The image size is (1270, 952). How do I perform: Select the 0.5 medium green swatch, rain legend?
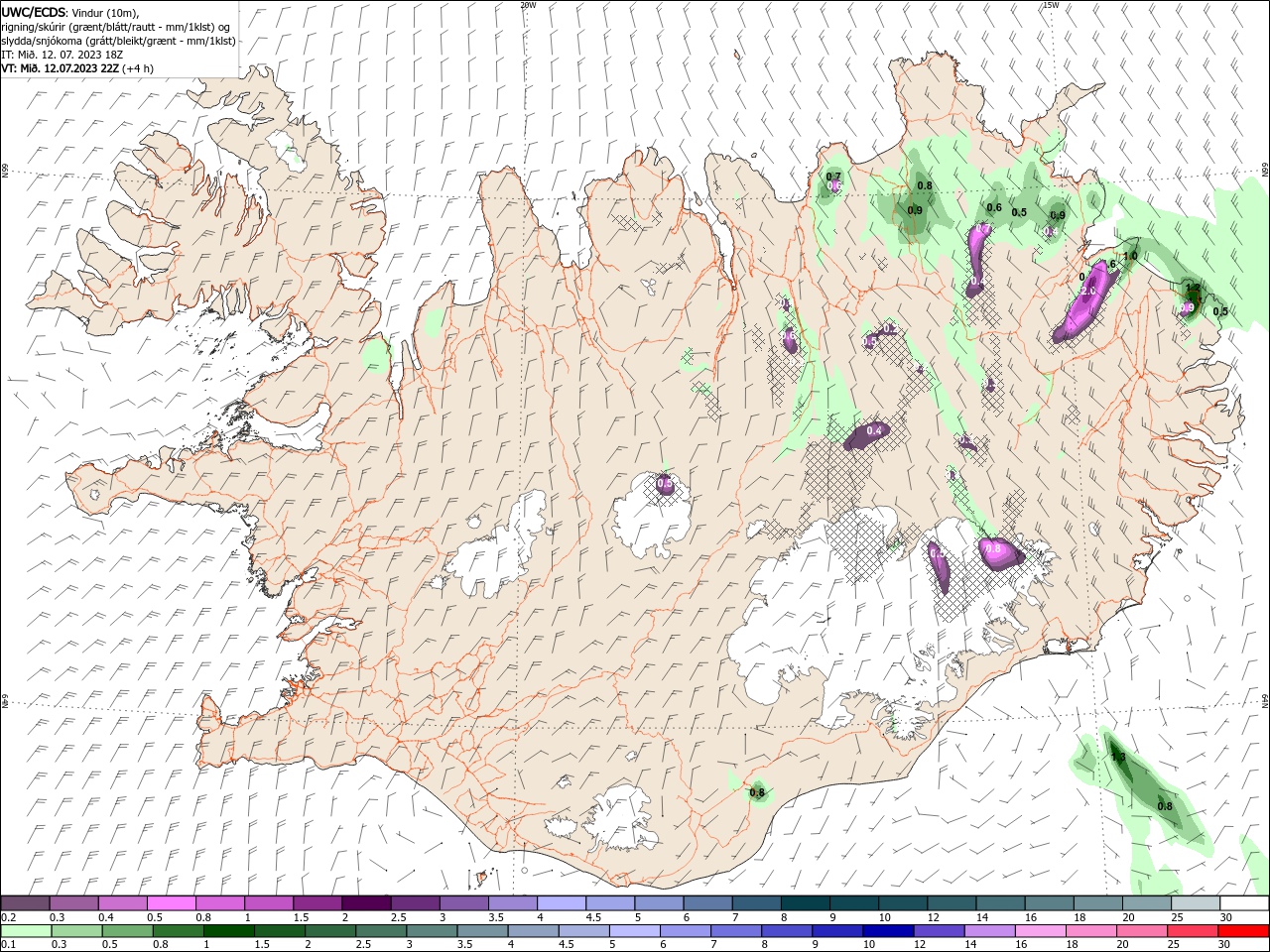coord(129,931)
